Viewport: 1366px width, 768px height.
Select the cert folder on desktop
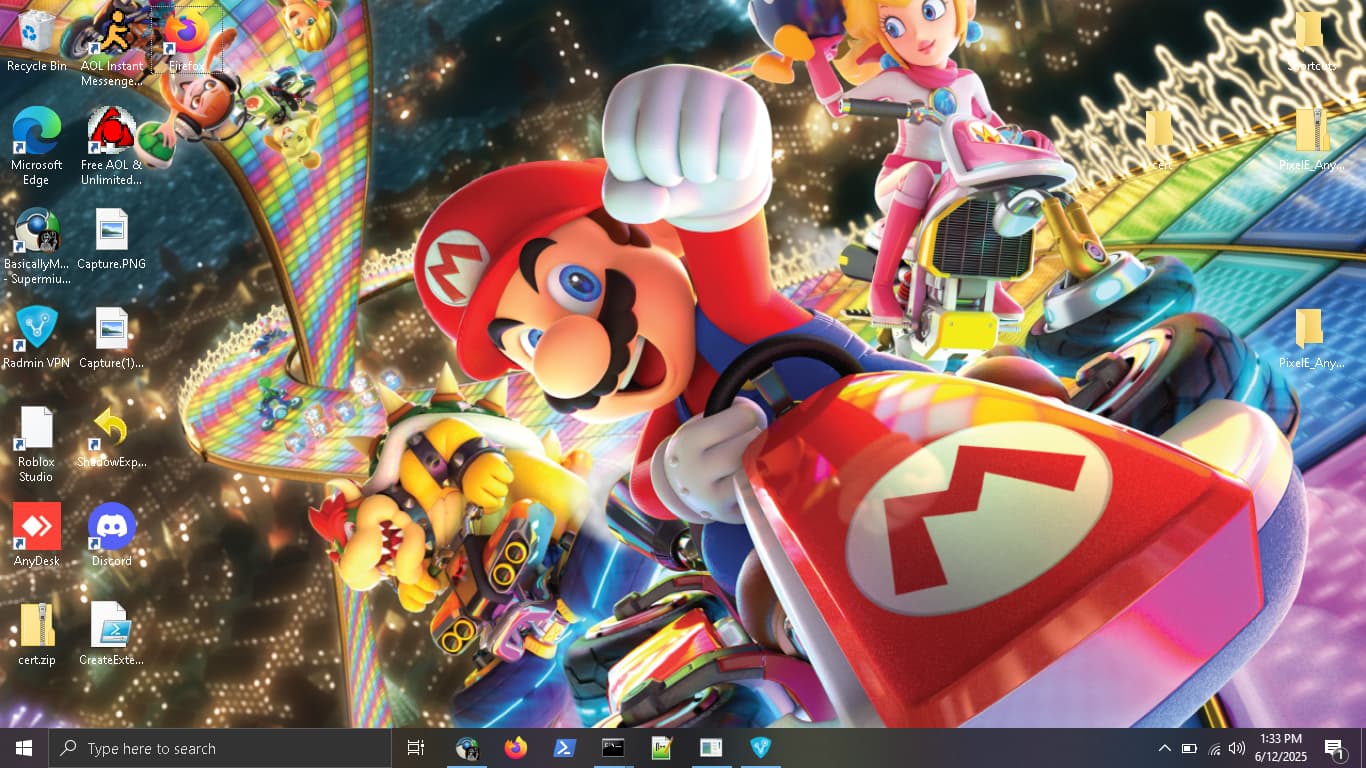(x=1160, y=140)
